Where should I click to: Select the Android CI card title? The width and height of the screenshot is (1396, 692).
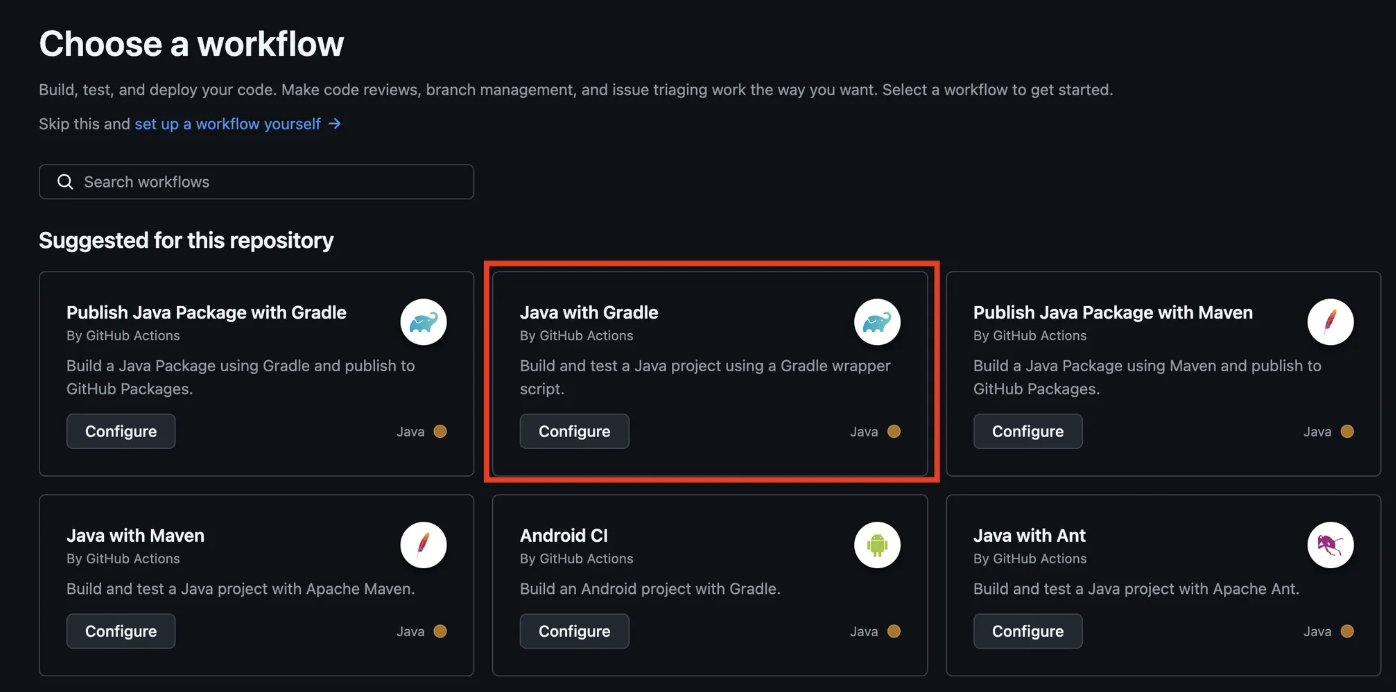tap(564, 535)
